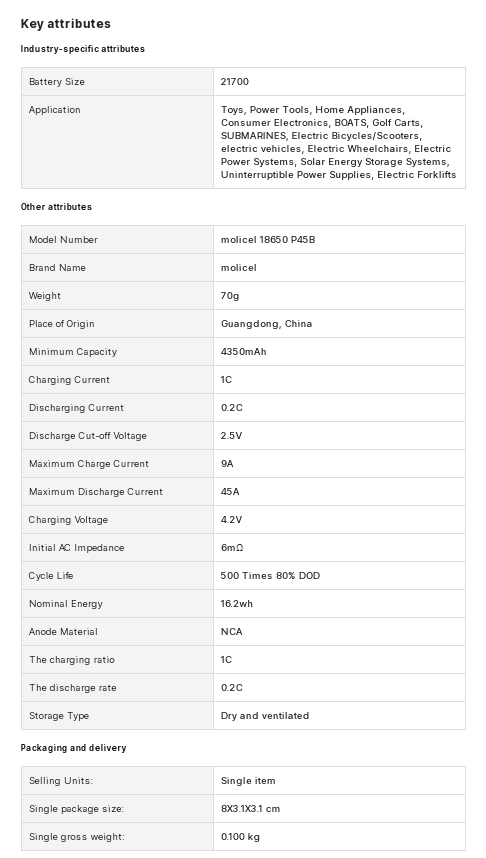This screenshot has width=486, height=858.
Task: Select the Weight value 70g
Action: [x=230, y=296]
